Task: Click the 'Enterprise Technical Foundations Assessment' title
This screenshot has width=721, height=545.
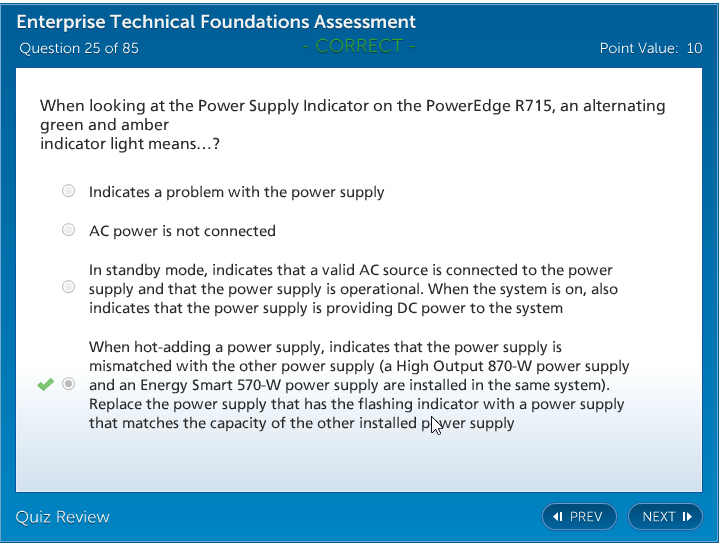Action: point(216,22)
